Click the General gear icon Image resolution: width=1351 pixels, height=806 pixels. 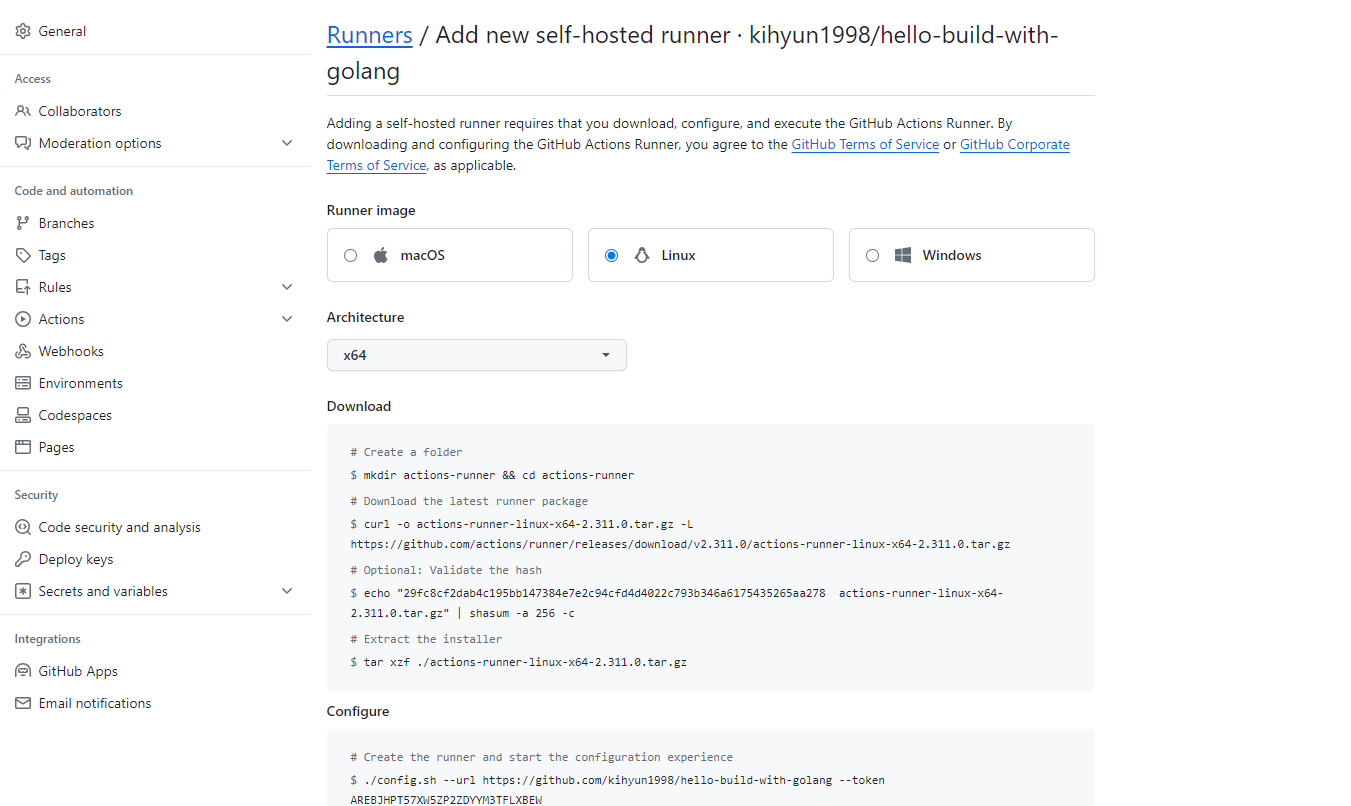[23, 31]
